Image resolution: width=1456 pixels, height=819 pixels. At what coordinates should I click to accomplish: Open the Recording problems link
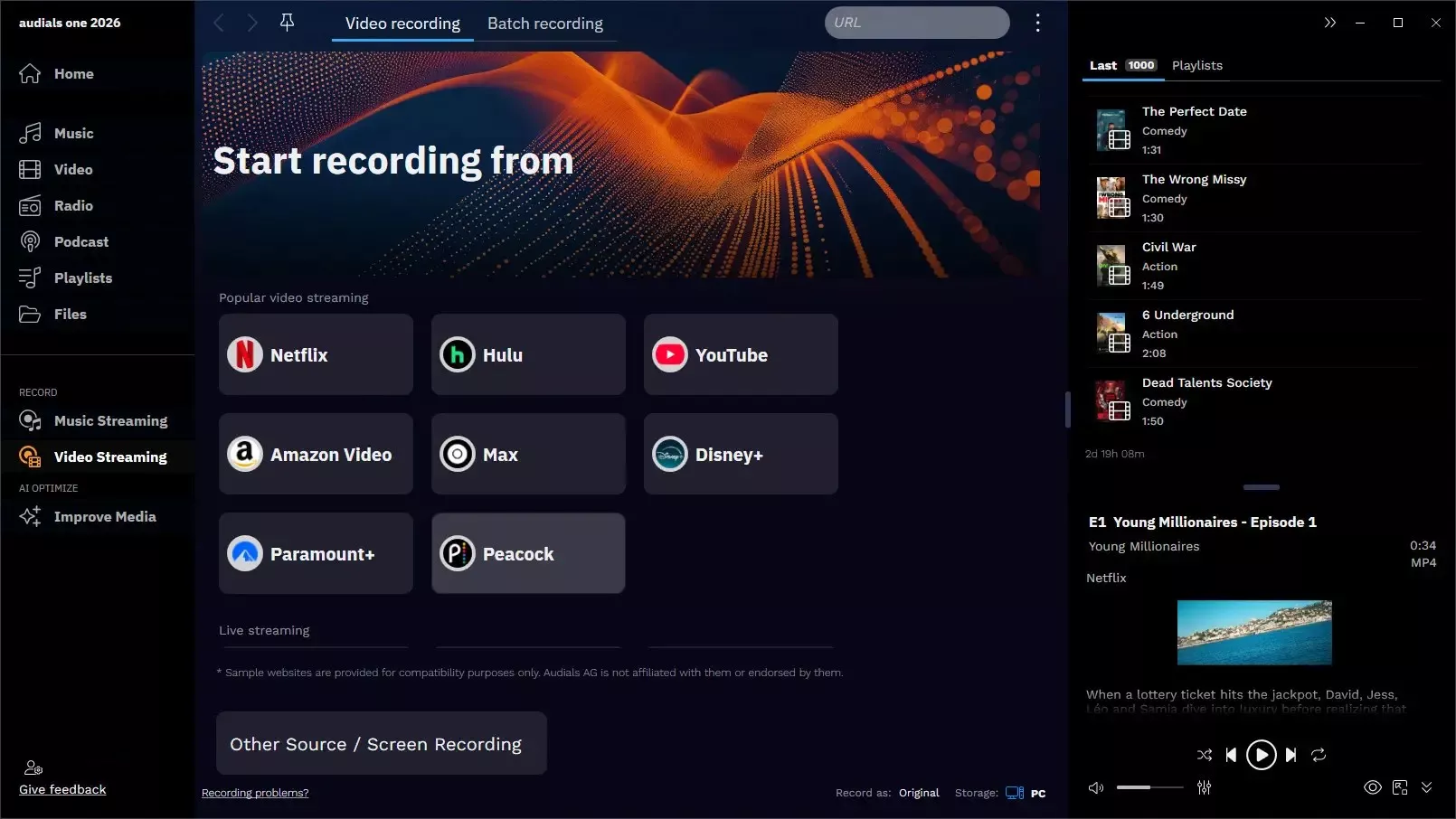(x=255, y=793)
